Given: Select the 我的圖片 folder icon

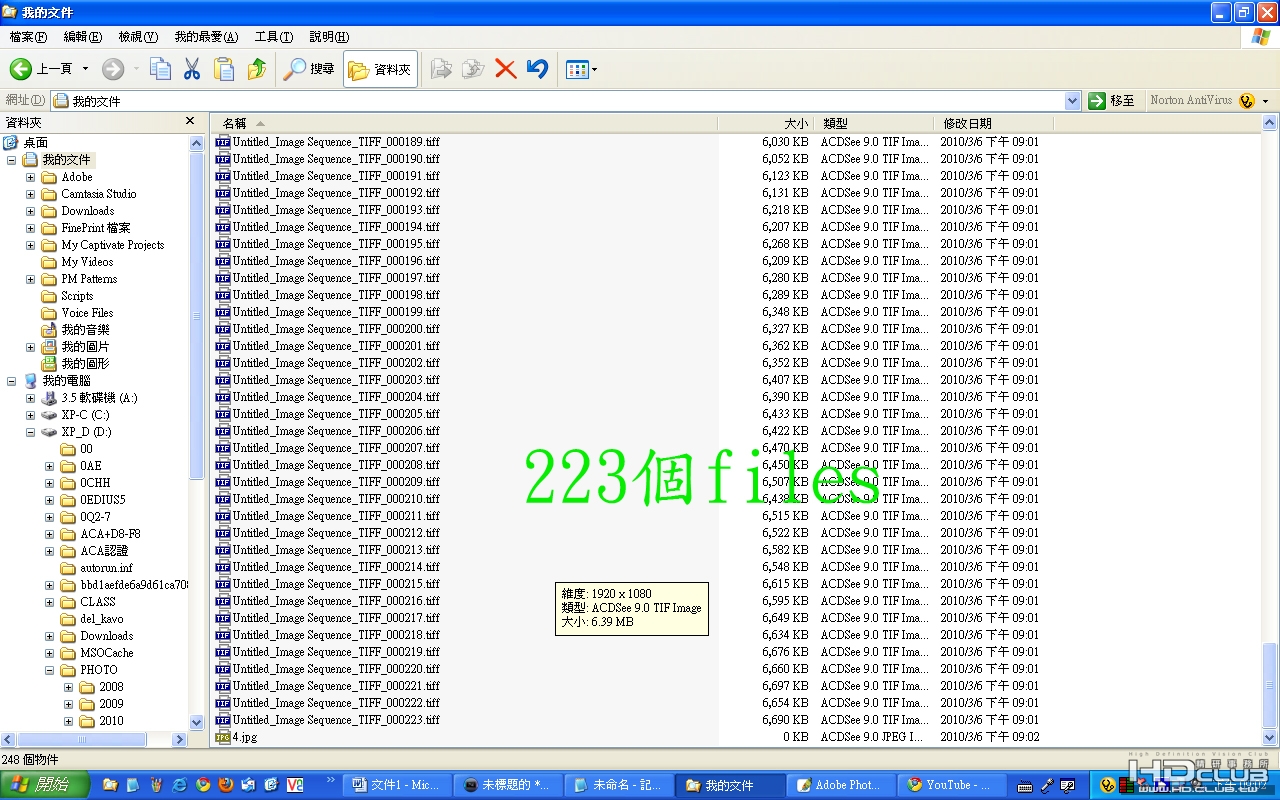Looking at the screenshot, I should pyautogui.click(x=49, y=347).
